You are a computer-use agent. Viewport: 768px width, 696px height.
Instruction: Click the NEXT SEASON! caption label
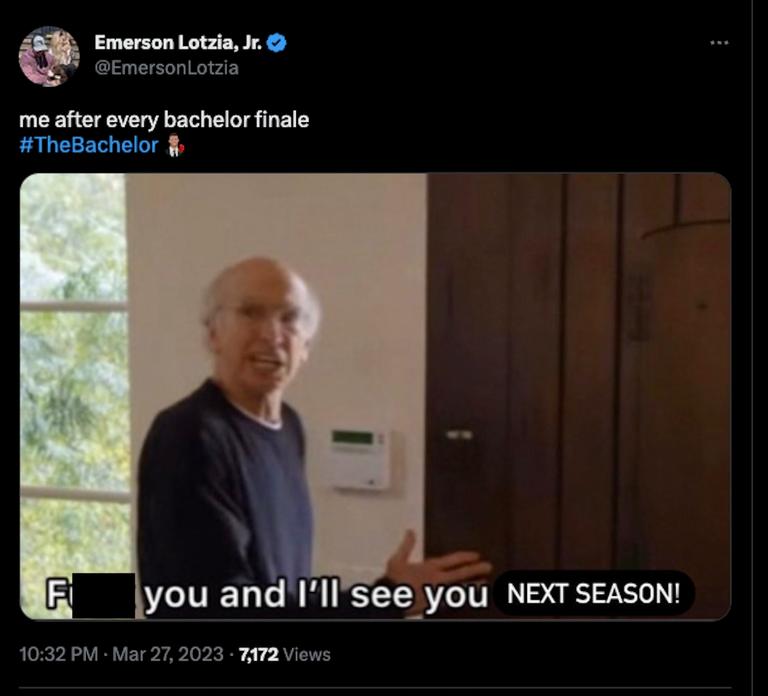593,594
